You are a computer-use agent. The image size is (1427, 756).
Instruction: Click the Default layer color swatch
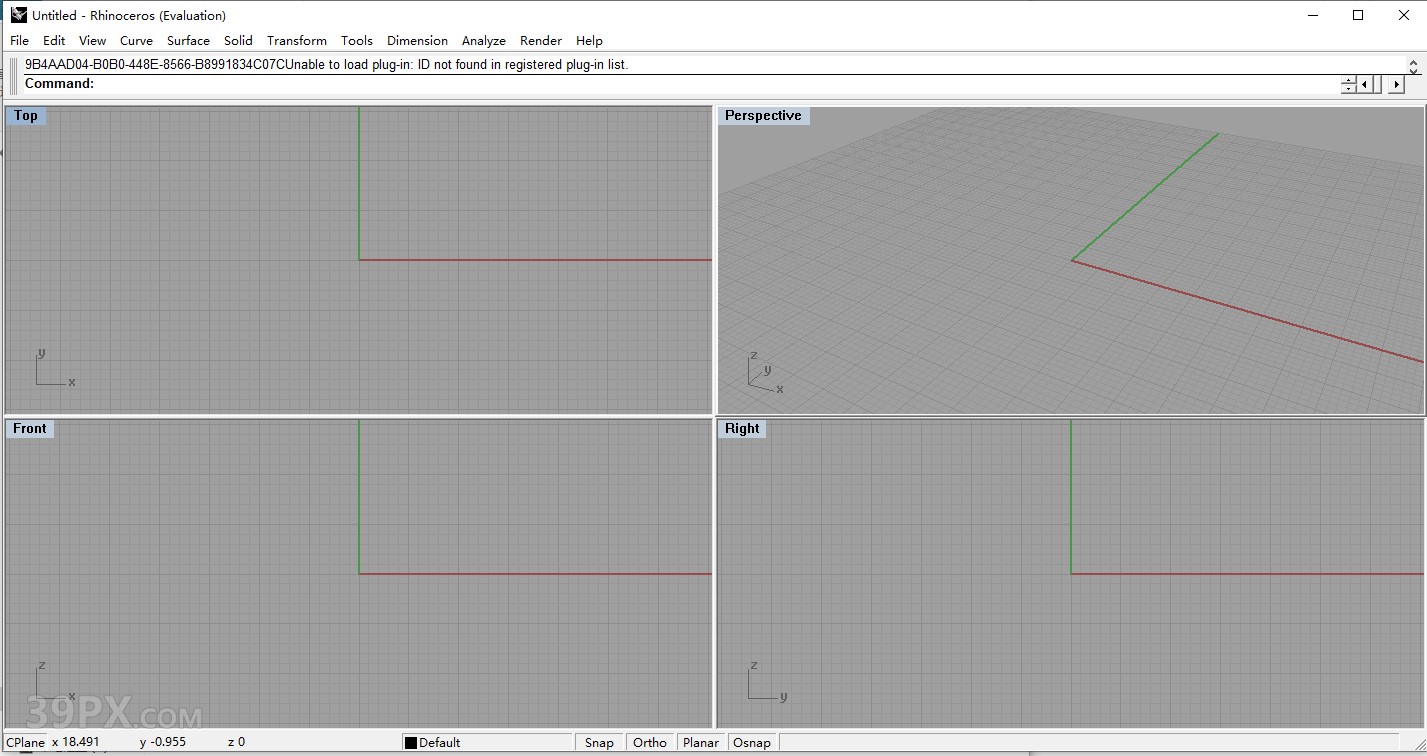[x=410, y=742]
